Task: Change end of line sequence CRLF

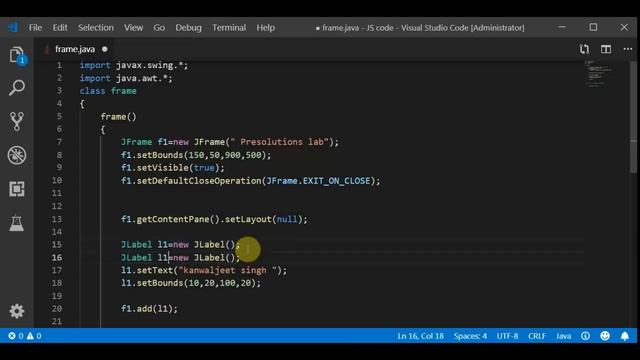Action: (537, 336)
